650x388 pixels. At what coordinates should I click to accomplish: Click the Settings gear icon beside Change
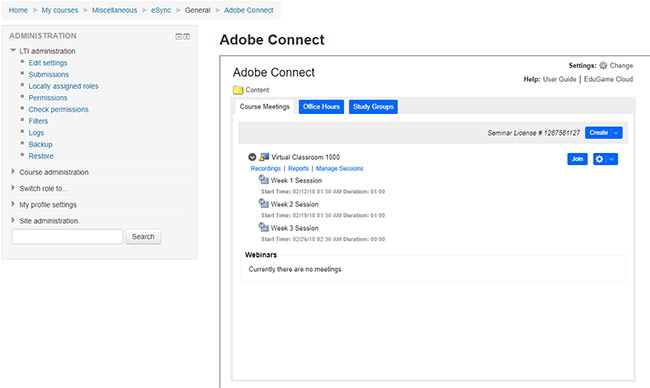click(x=603, y=65)
